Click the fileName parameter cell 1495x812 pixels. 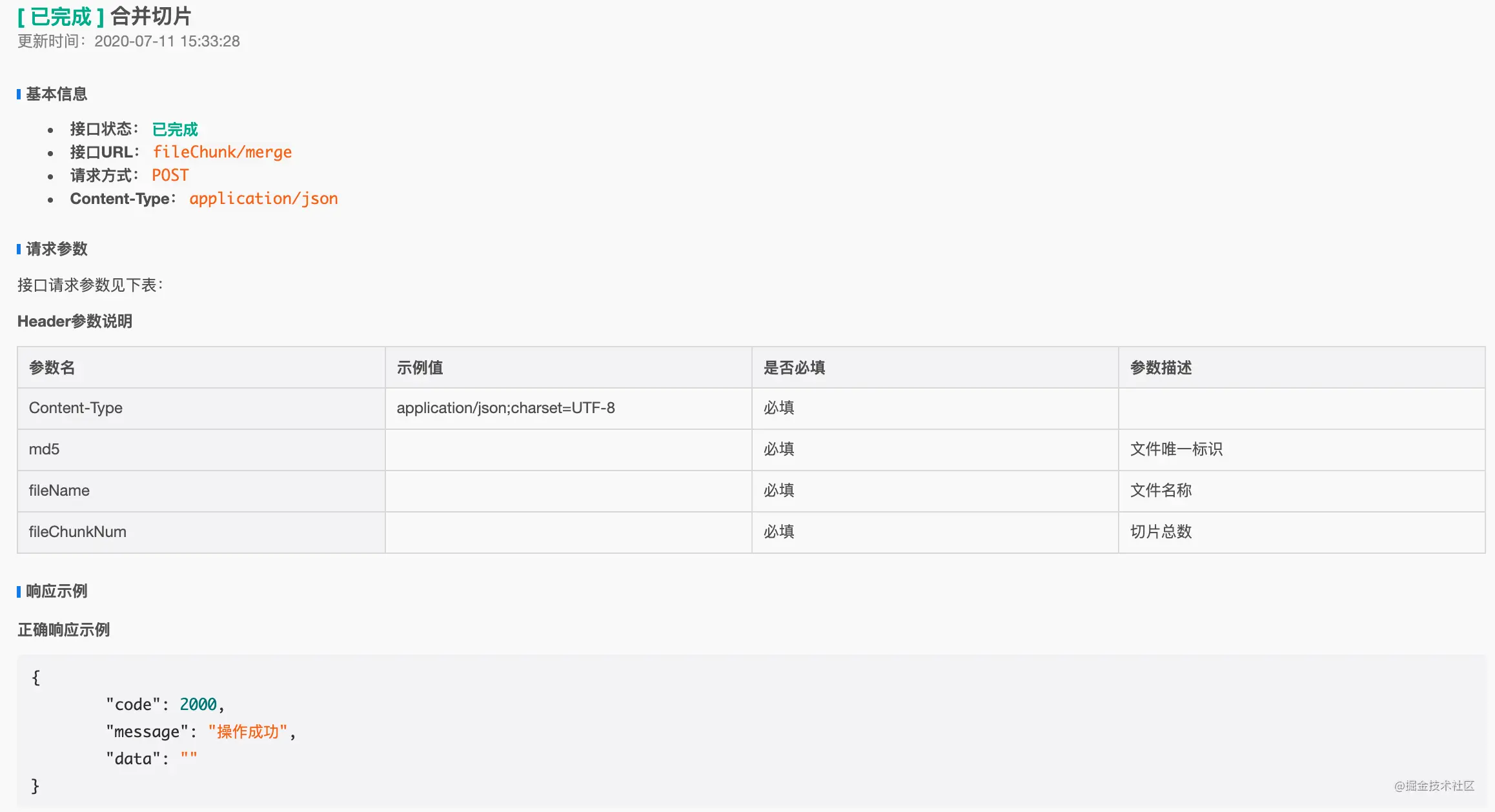59,491
